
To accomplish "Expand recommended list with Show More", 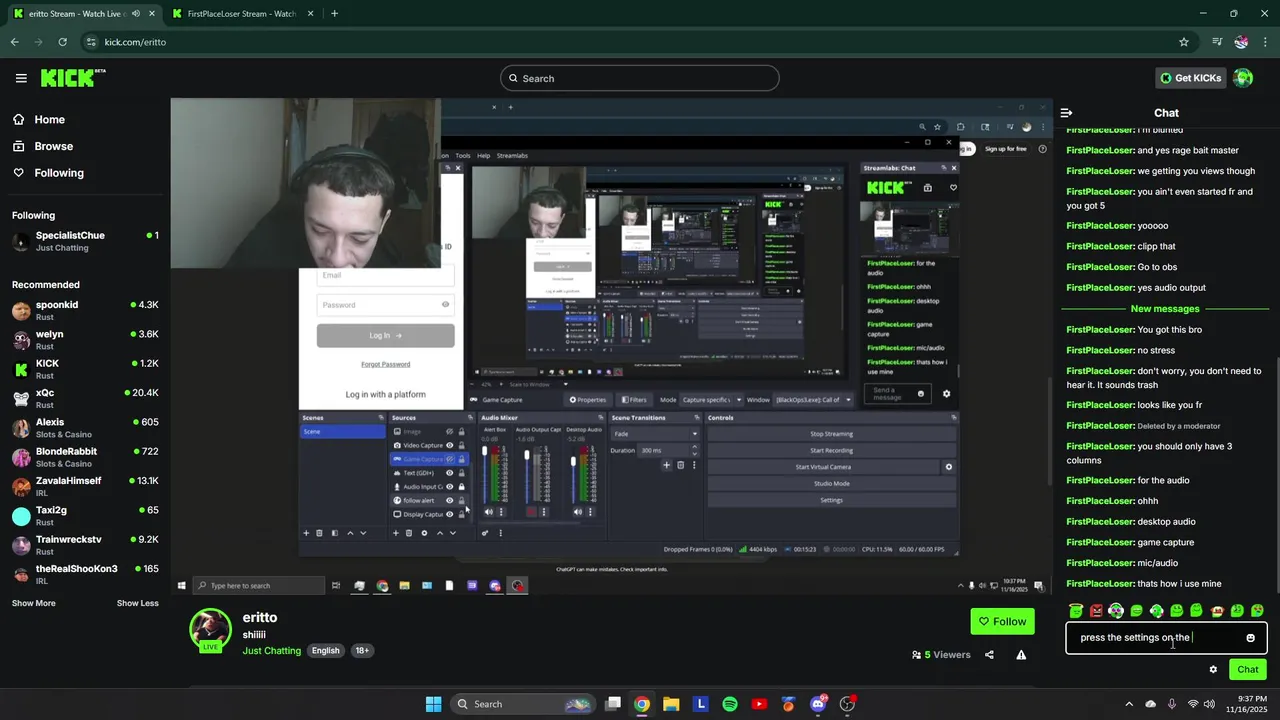I will coord(34,603).
